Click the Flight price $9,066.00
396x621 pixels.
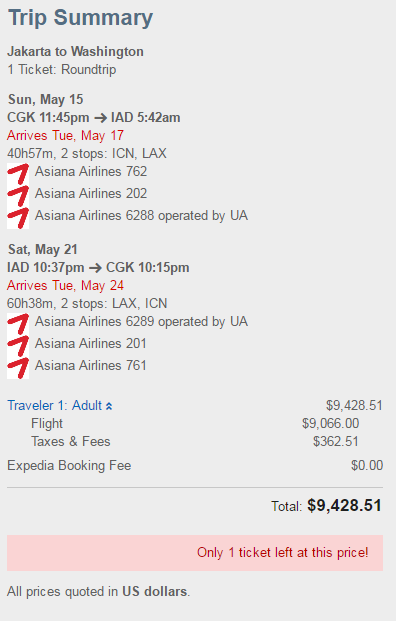tap(331, 423)
